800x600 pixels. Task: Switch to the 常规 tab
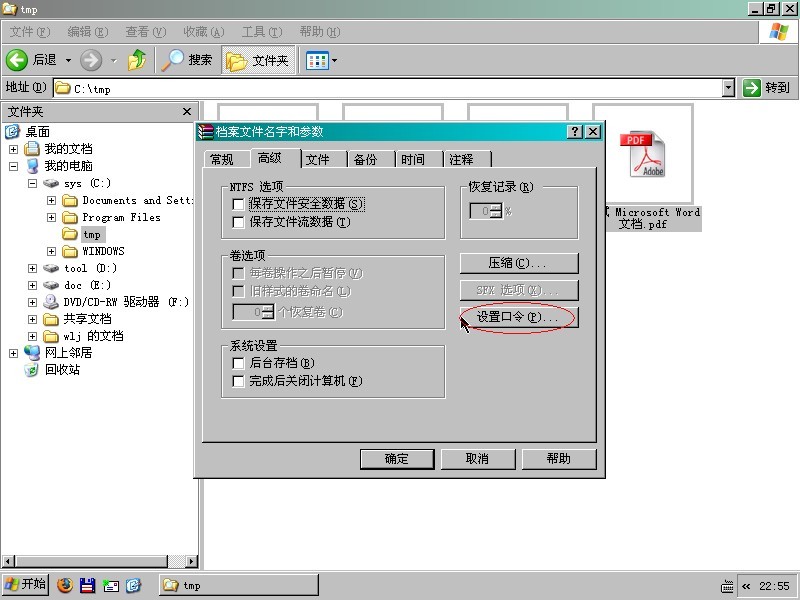[221, 159]
